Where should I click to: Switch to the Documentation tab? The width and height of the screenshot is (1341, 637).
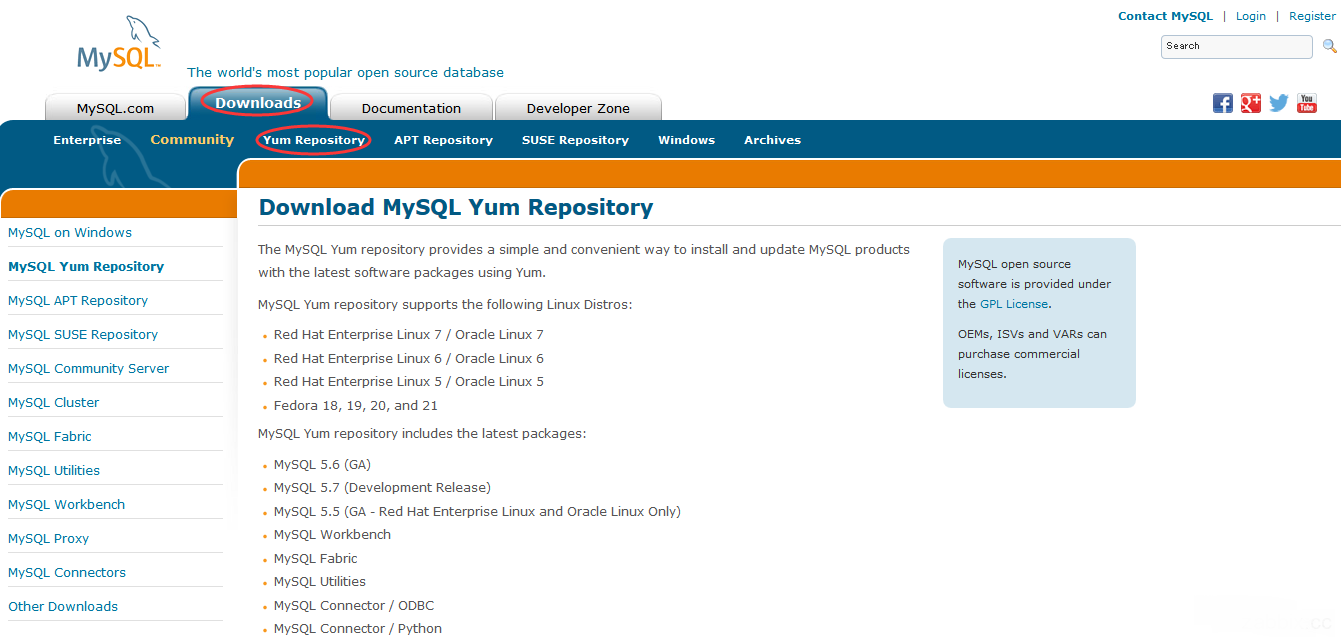(410, 107)
